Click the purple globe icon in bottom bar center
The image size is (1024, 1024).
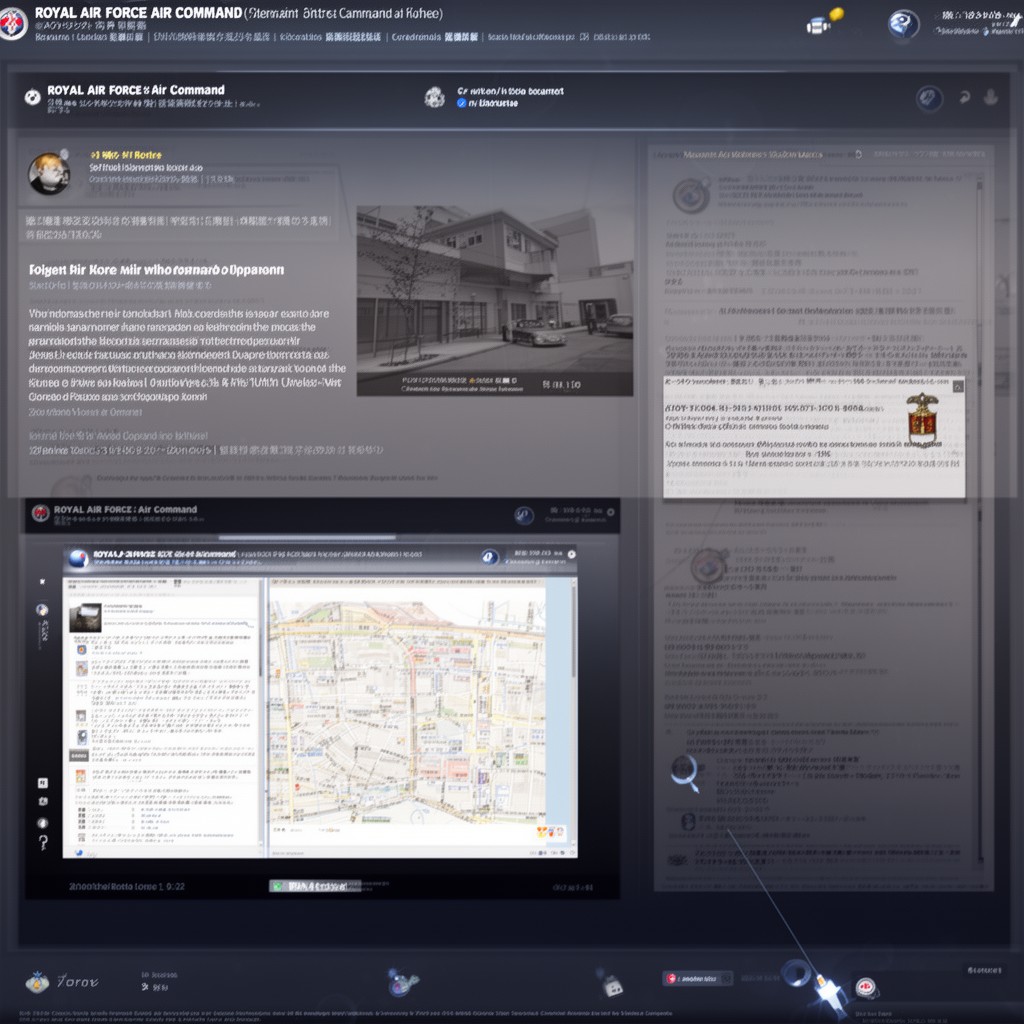tap(402, 982)
